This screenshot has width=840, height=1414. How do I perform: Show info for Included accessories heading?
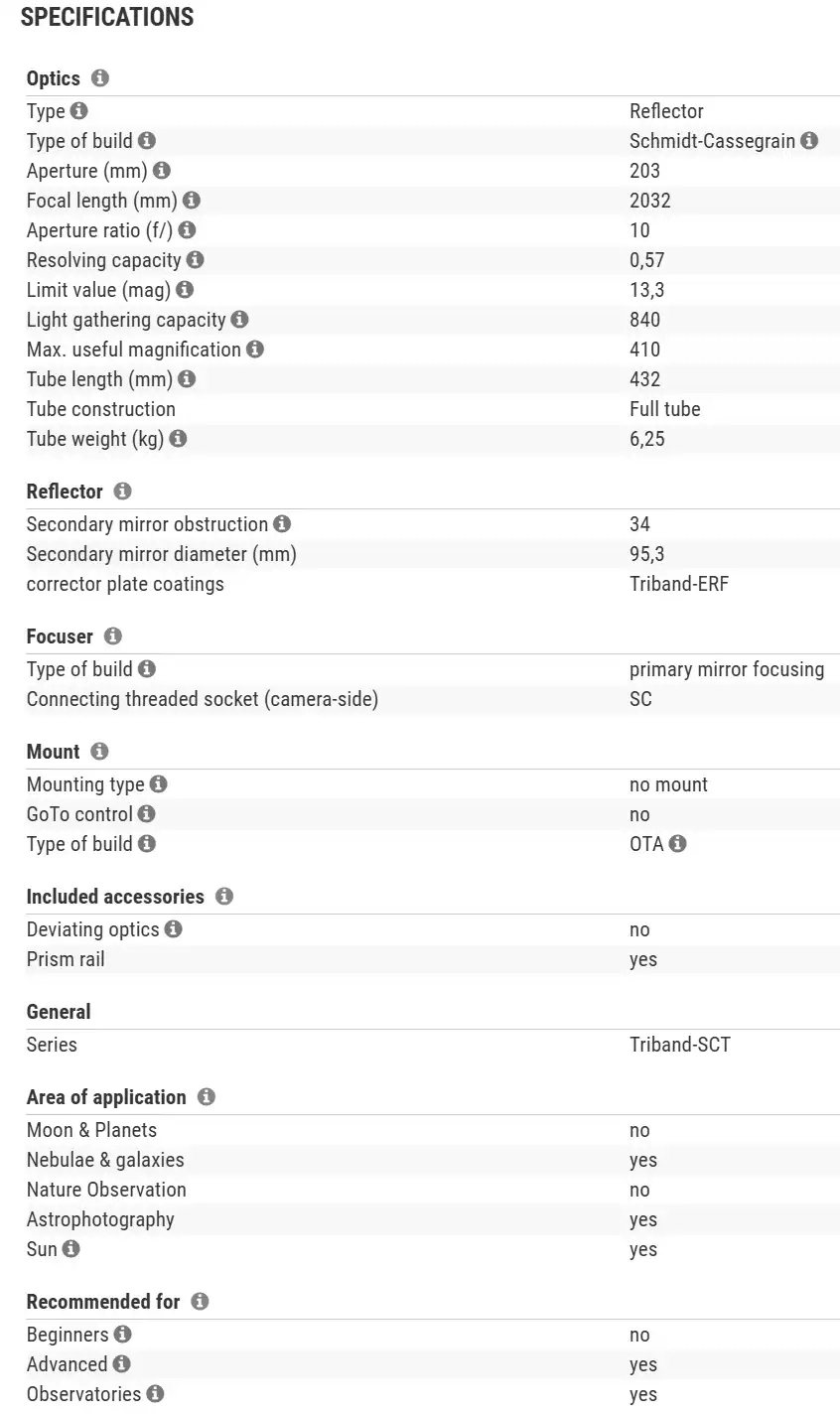223,897
